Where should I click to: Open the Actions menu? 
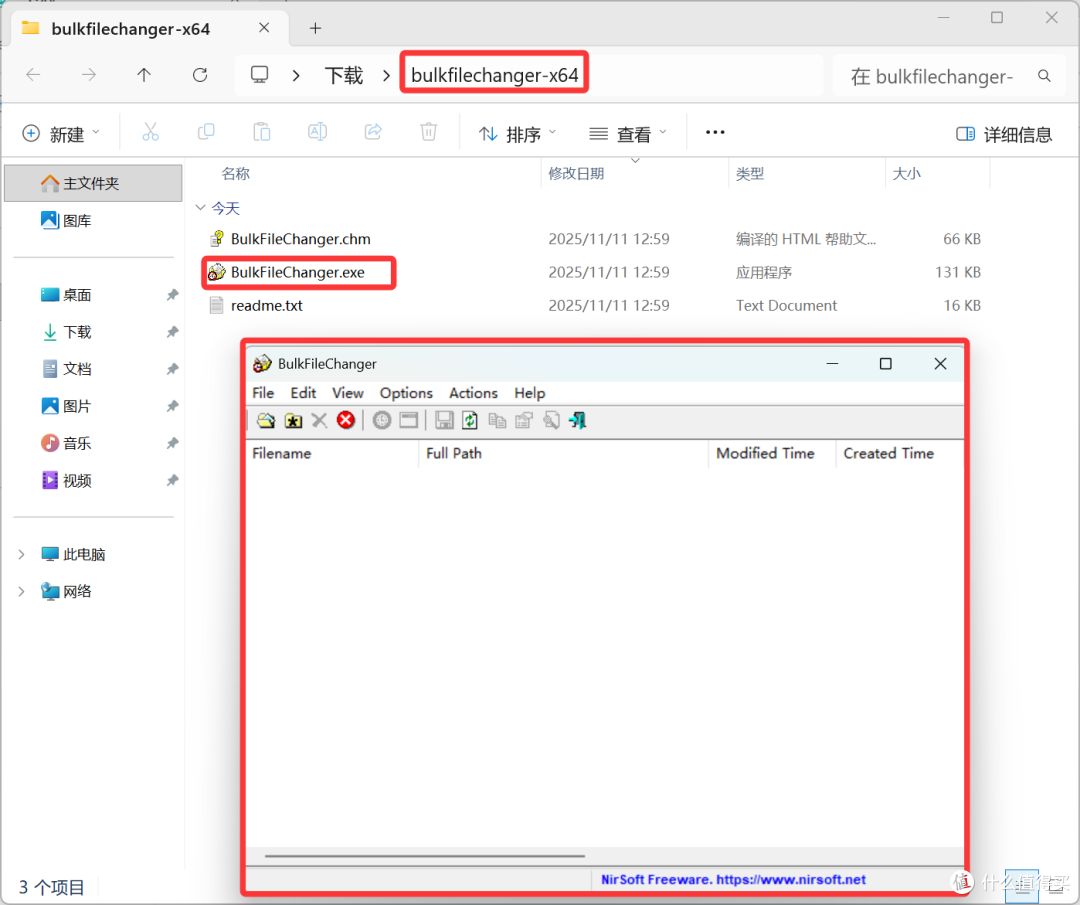point(473,392)
